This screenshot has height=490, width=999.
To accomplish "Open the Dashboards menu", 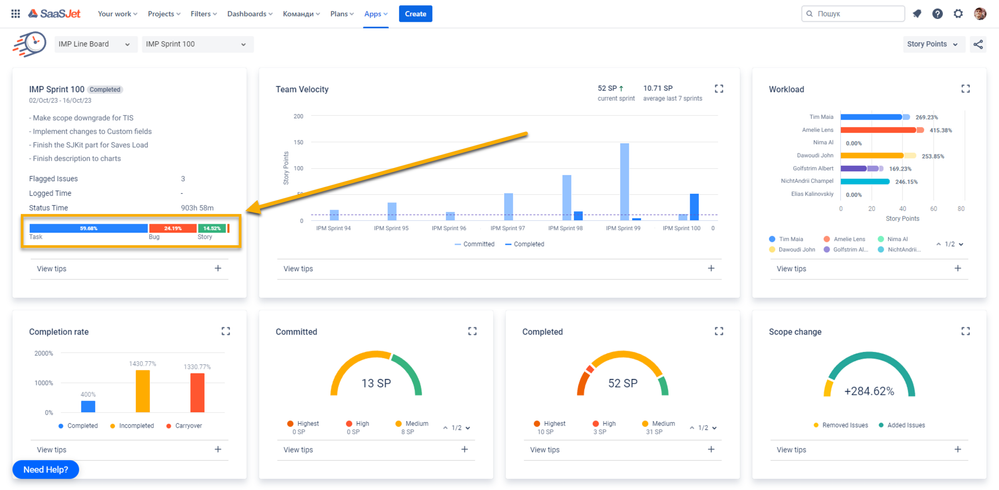I will 250,13.
